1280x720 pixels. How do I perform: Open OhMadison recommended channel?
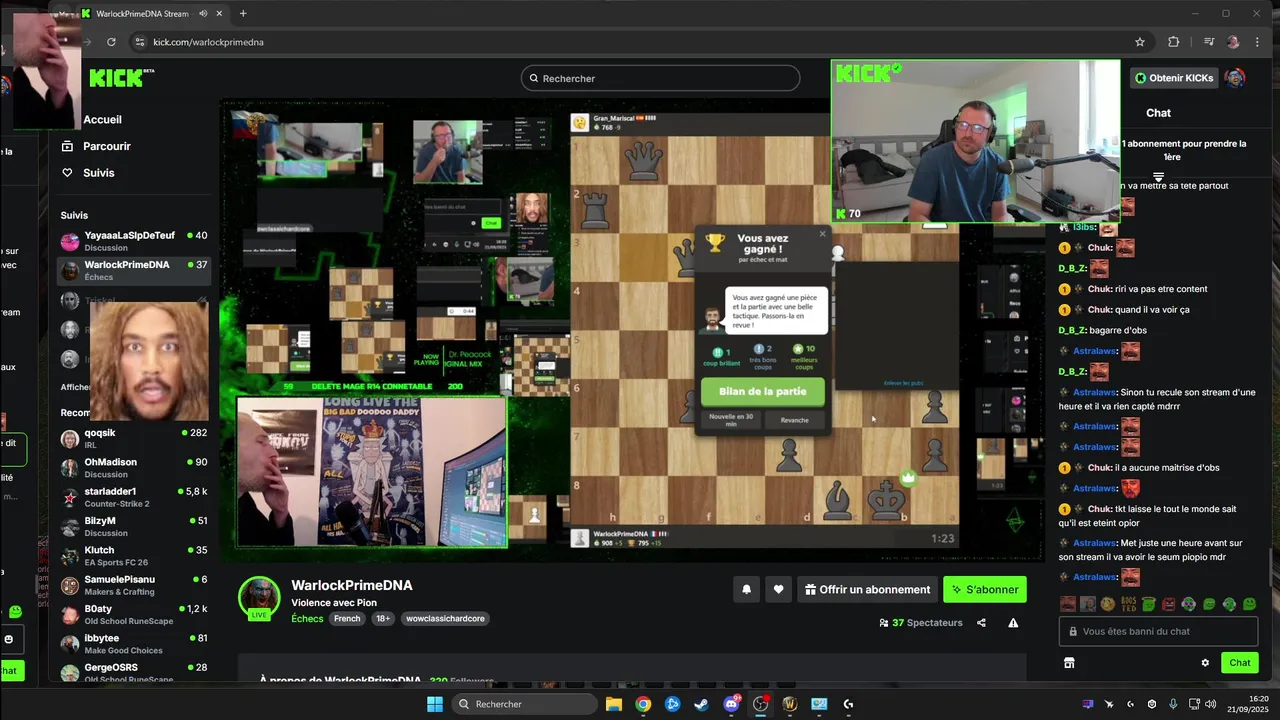(x=134, y=468)
